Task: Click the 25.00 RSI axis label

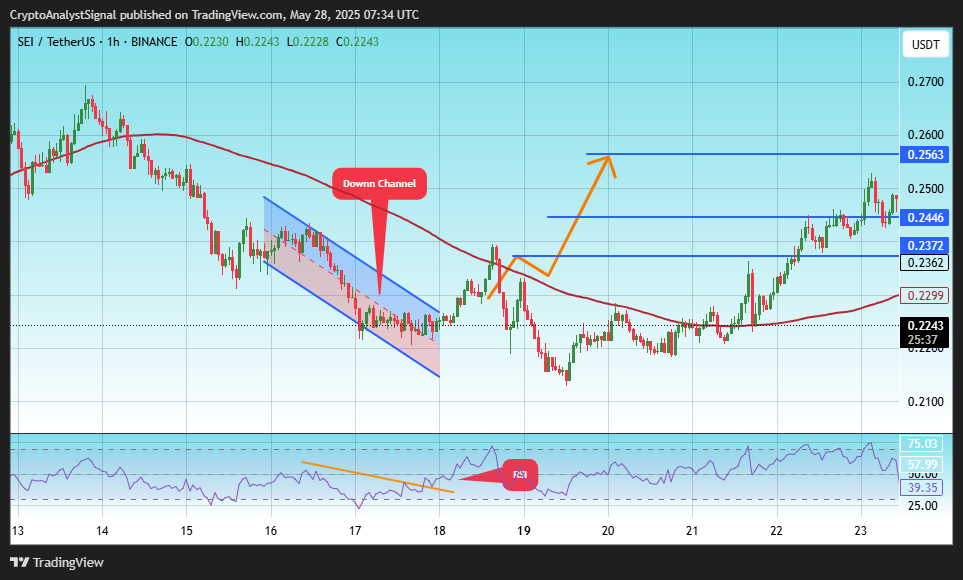Action: pyautogui.click(x=923, y=506)
